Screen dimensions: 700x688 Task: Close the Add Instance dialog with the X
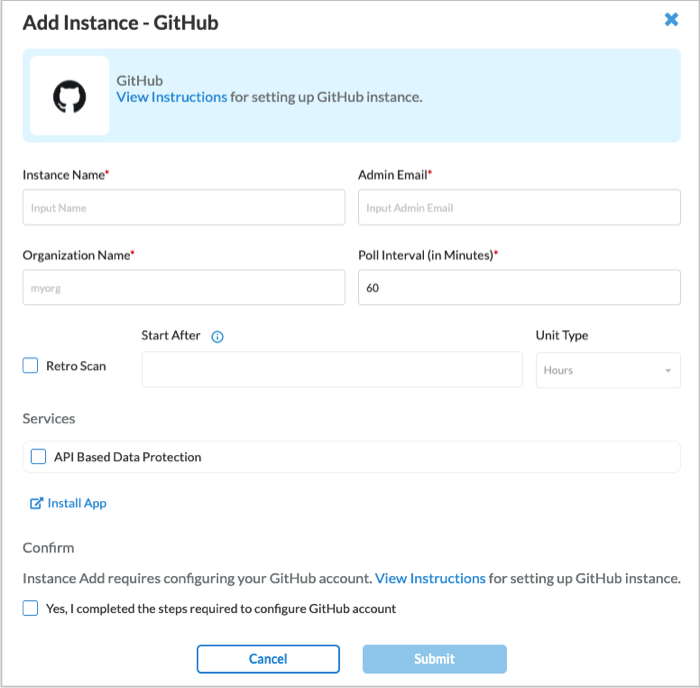click(x=671, y=19)
